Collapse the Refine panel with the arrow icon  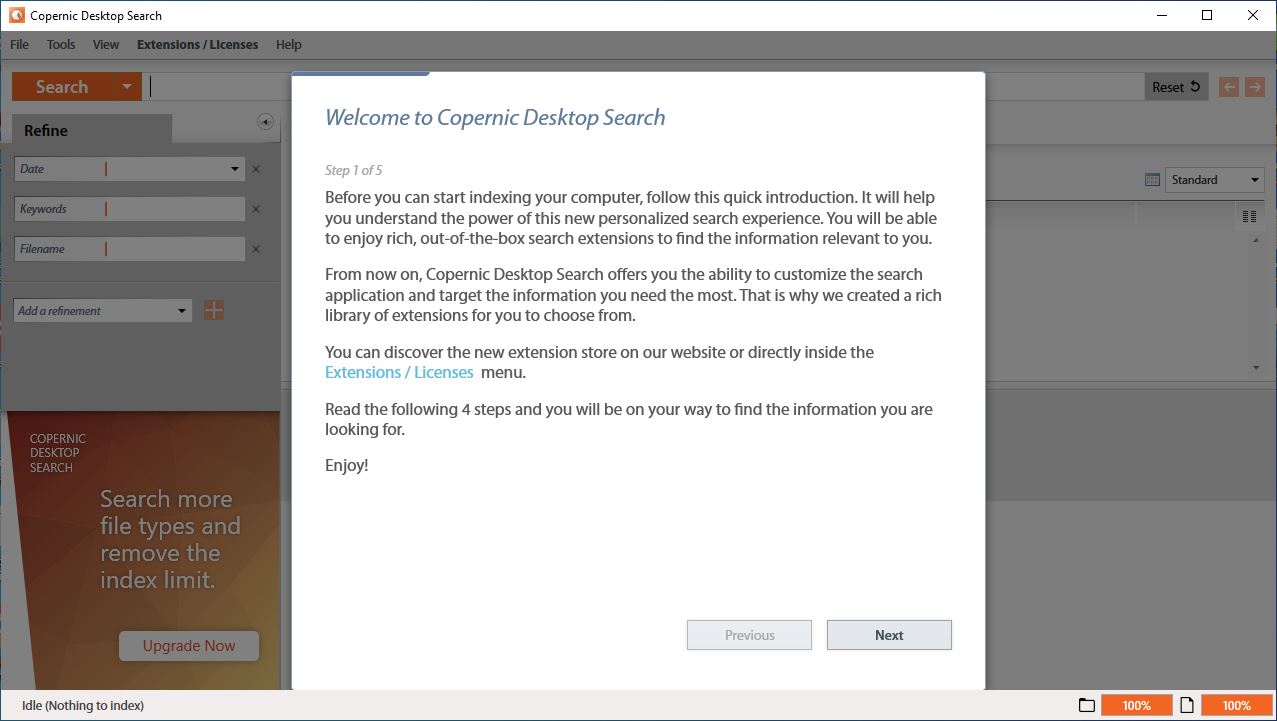point(265,122)
